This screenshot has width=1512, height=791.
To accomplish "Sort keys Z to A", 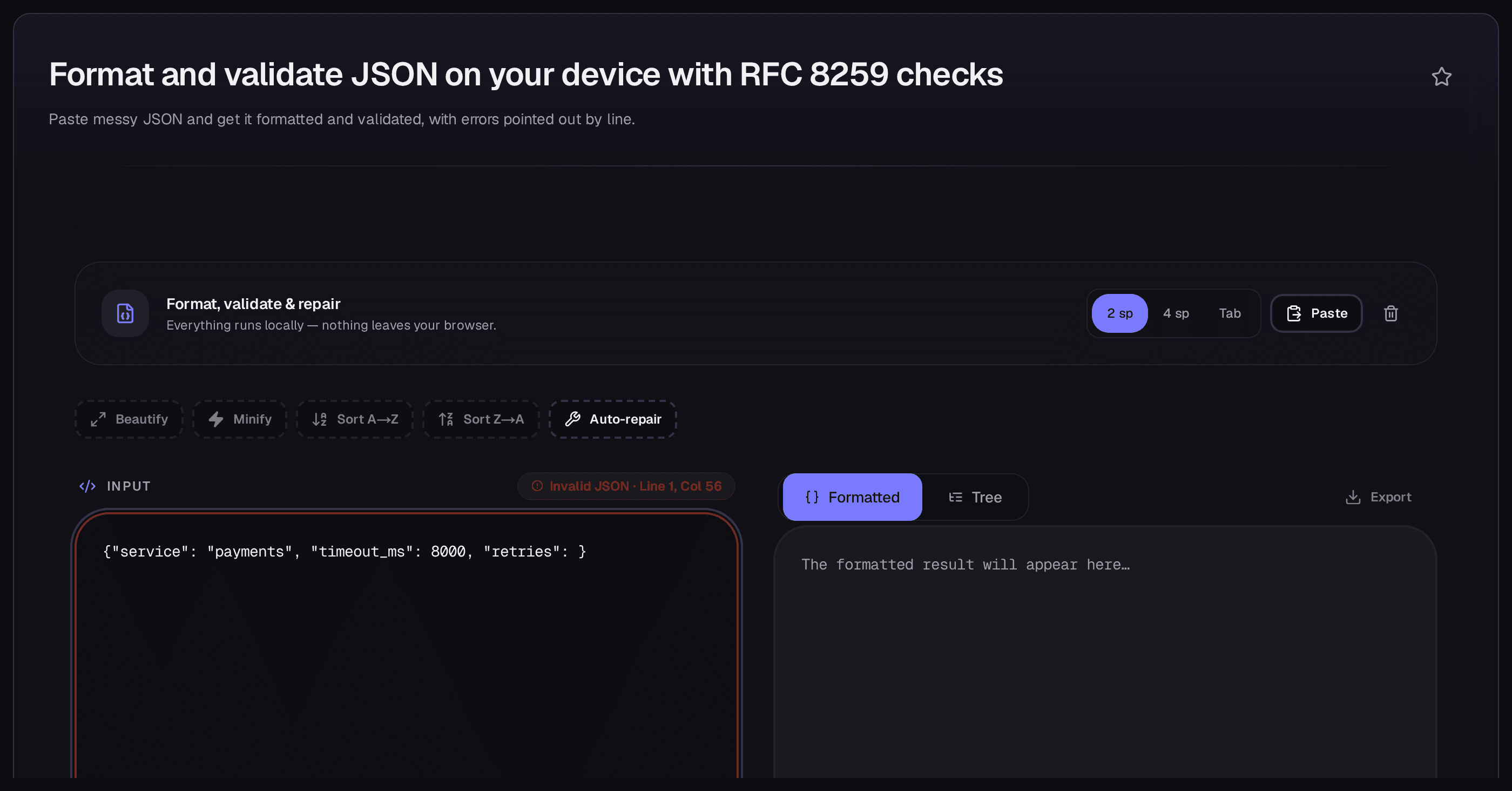I will pyautogui.click(x=481, y=419).
